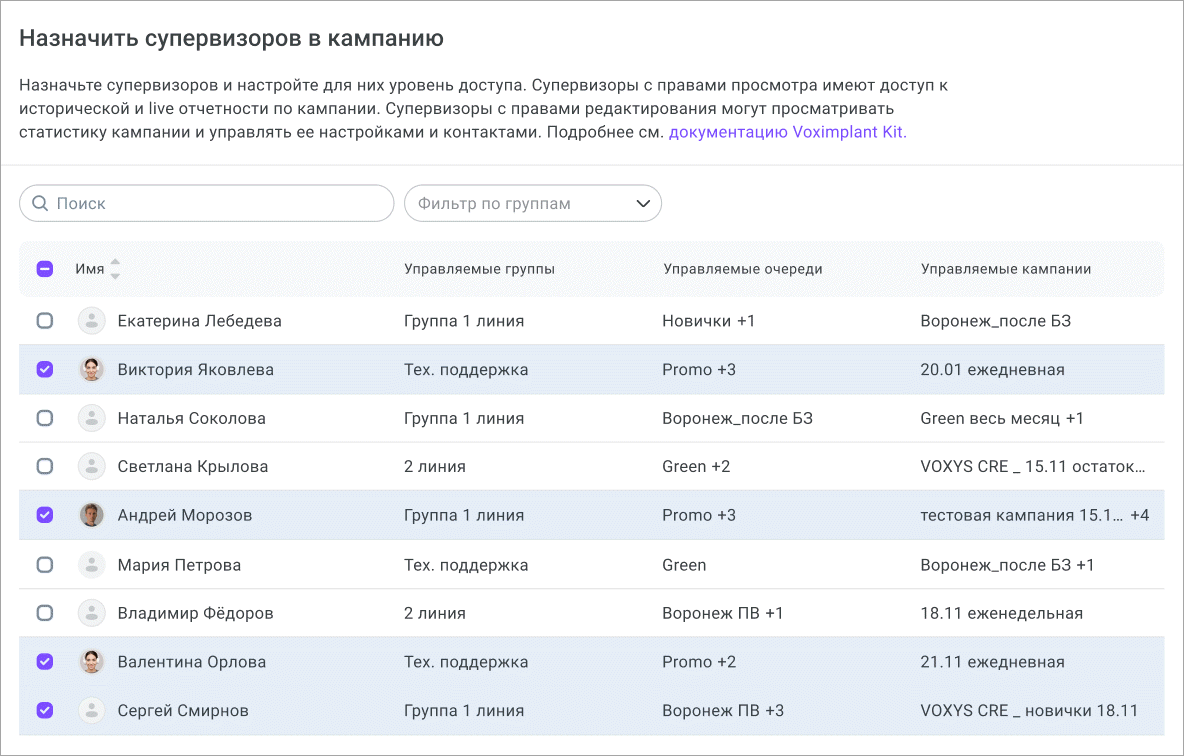Focus the Поиск search field
Viewport: 1184px width, 756px height.
tap(220, 204)
